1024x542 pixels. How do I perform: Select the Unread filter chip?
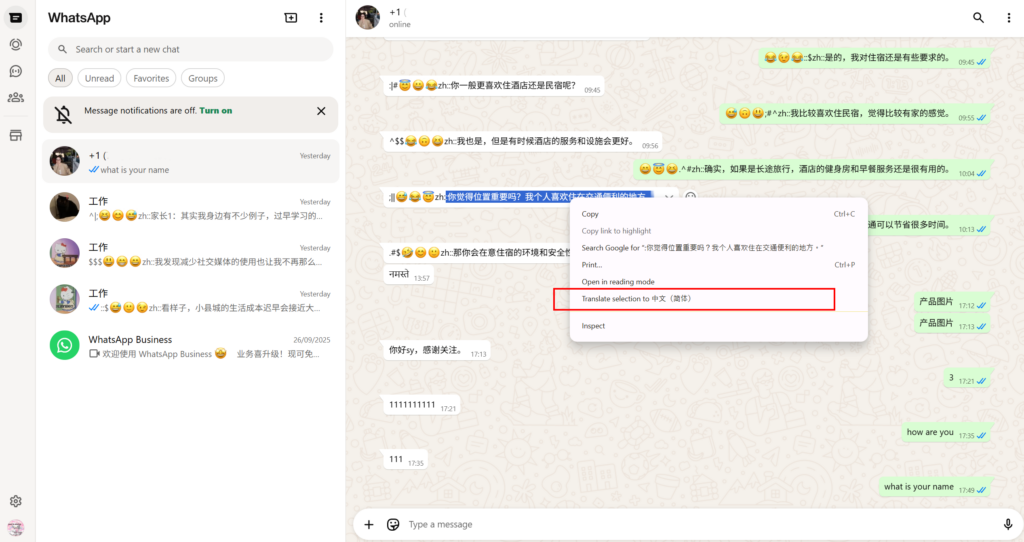99,78
